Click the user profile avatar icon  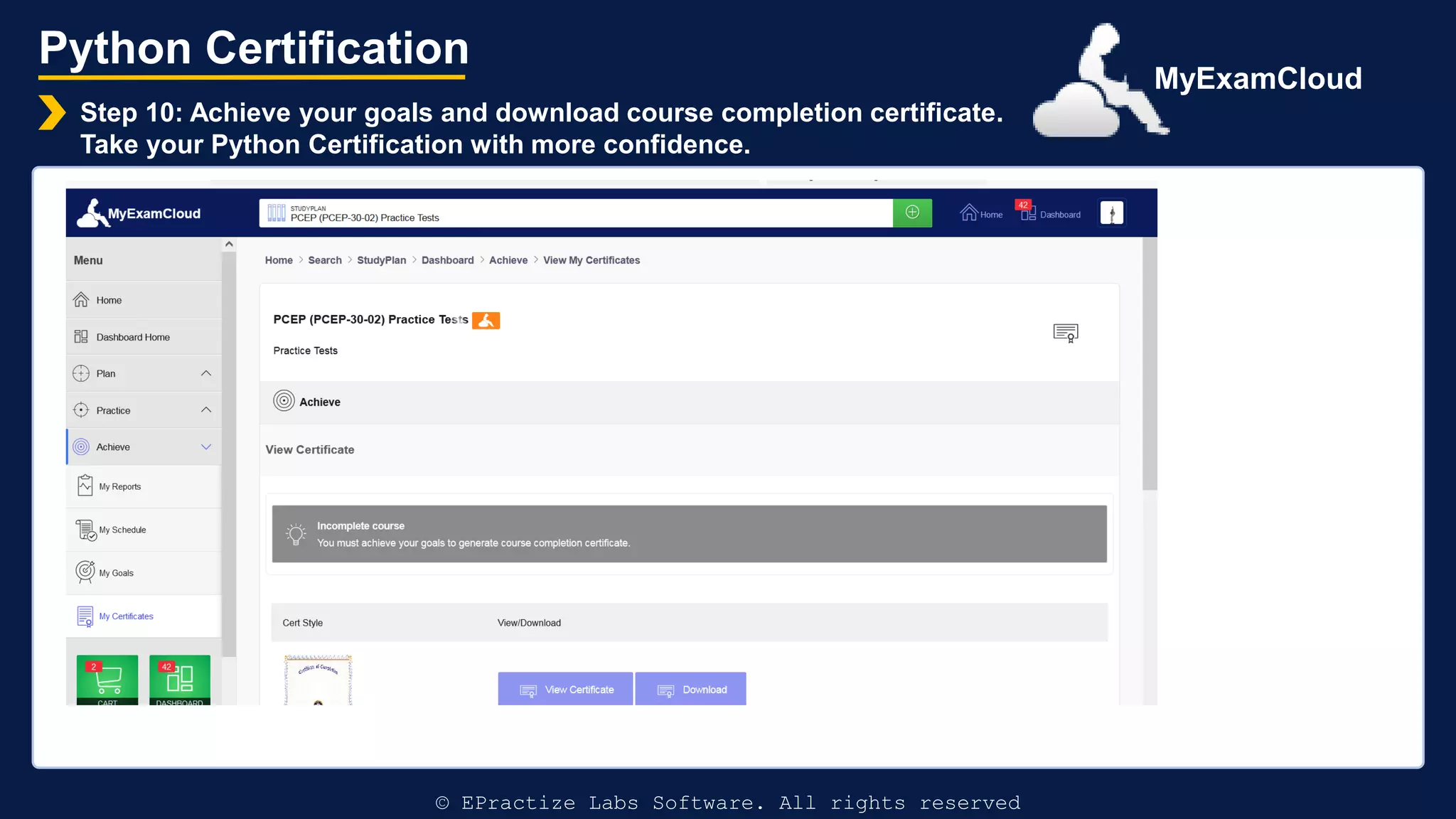coord(1111,213)
